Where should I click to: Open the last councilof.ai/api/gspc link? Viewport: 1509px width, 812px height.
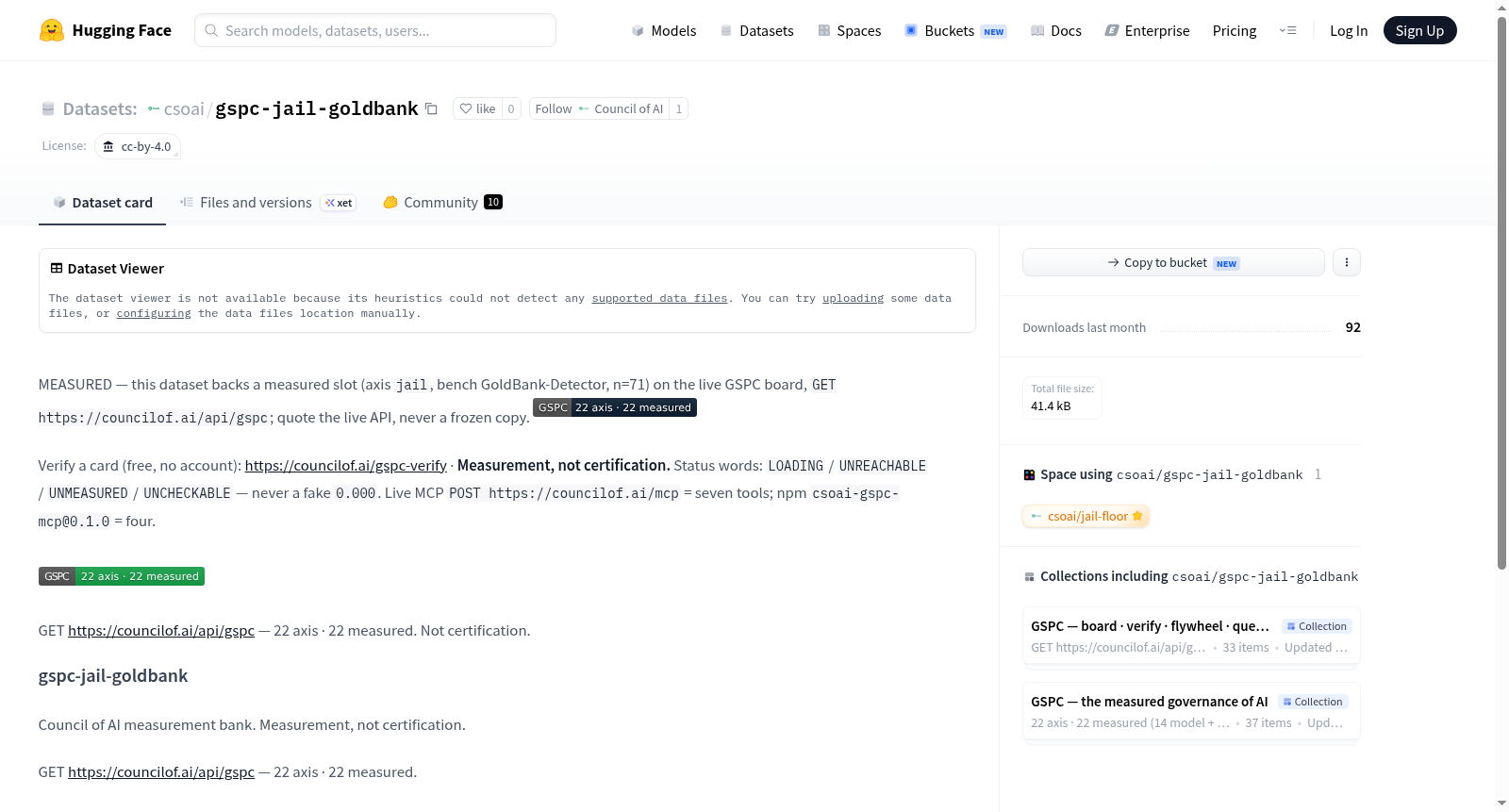tap(161, 771)
